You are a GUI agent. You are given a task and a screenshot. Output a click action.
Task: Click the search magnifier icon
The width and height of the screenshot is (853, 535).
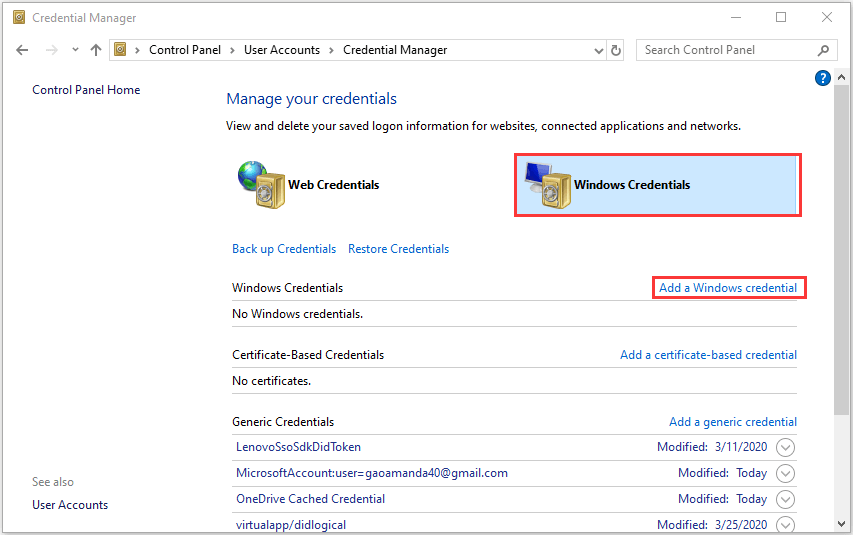coord(824,50)
